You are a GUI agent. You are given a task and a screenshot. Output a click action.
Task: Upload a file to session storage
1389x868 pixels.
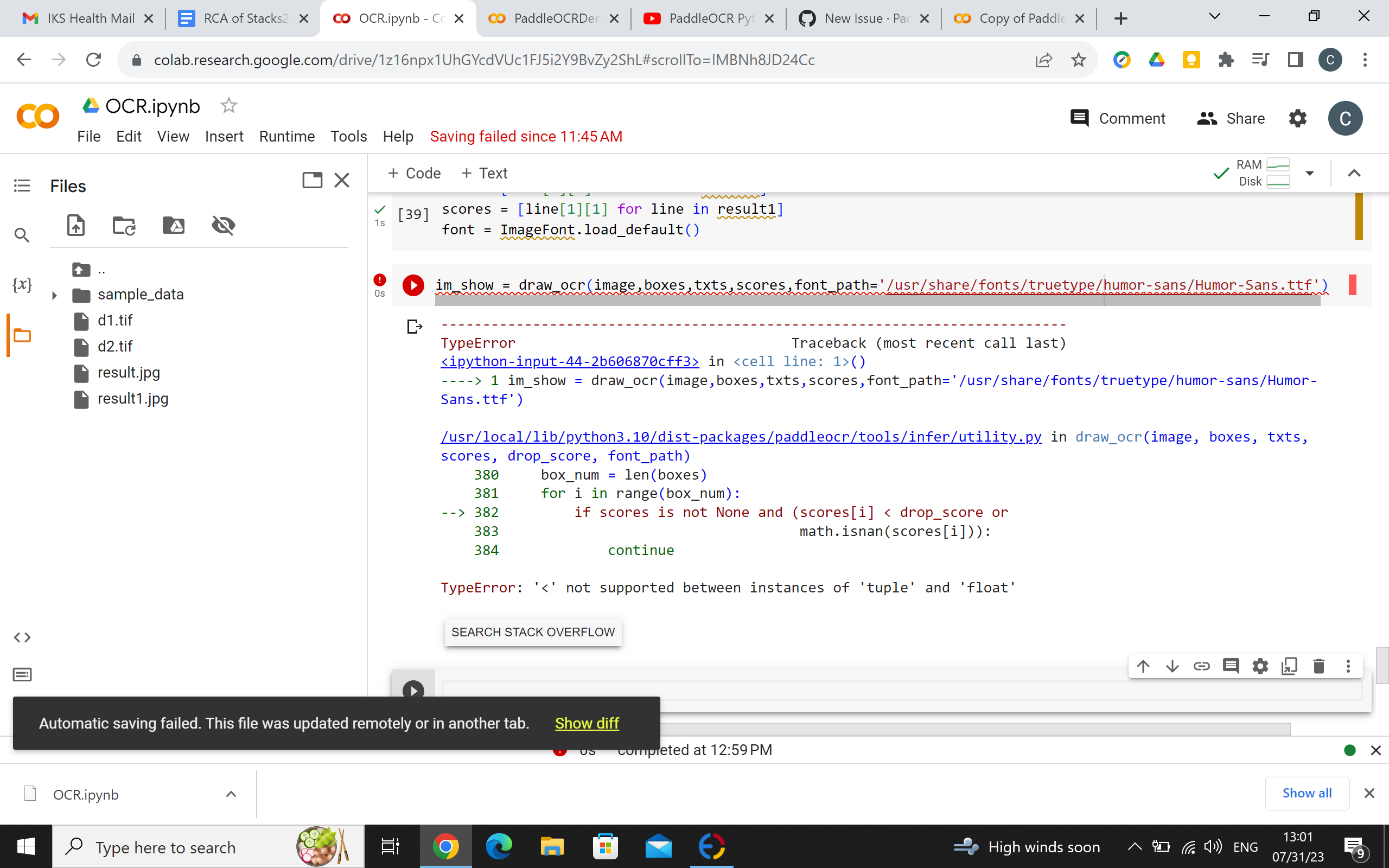click(76, 225)
